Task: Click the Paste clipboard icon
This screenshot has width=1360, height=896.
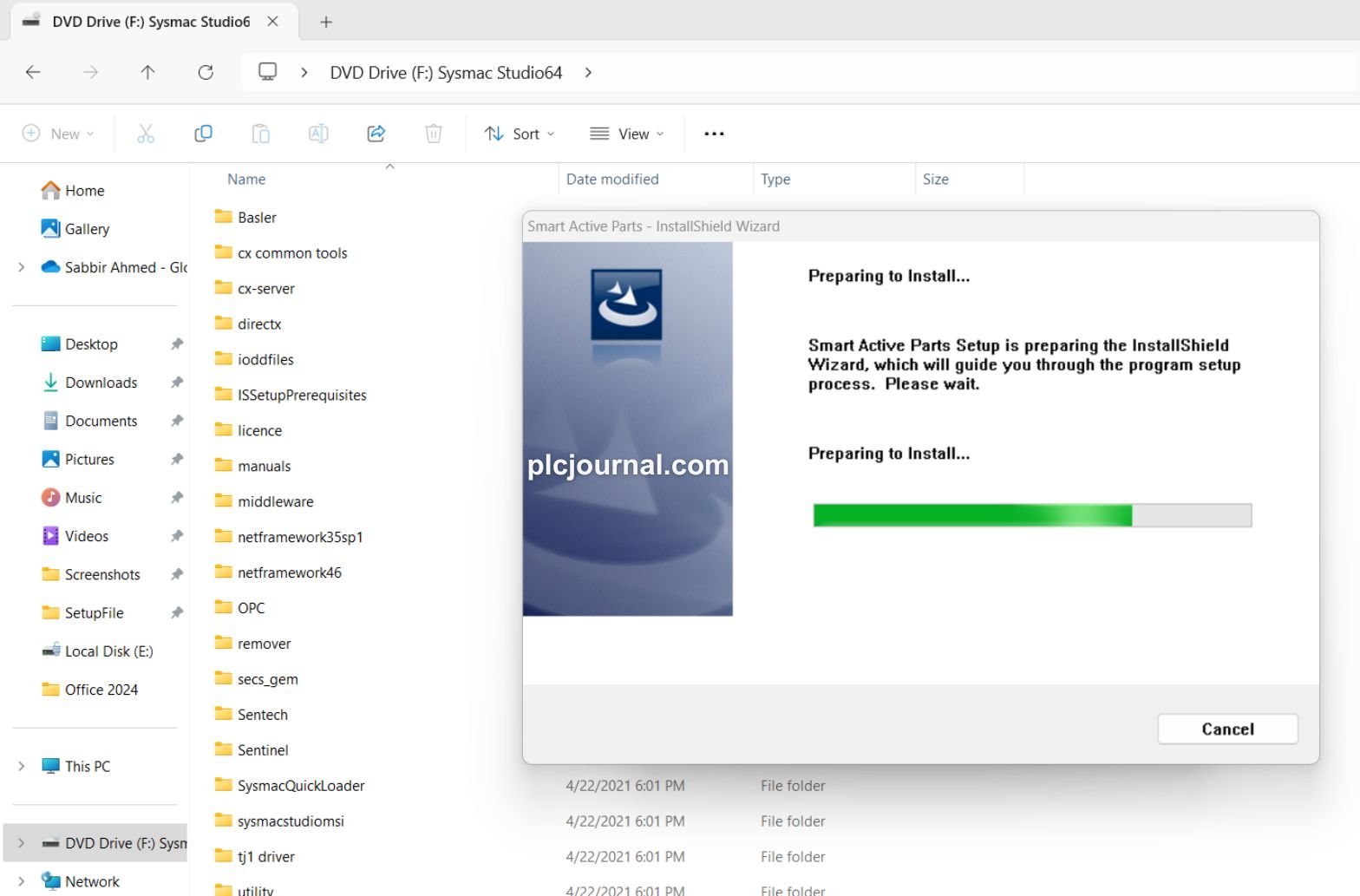Action: coord(260,134)
